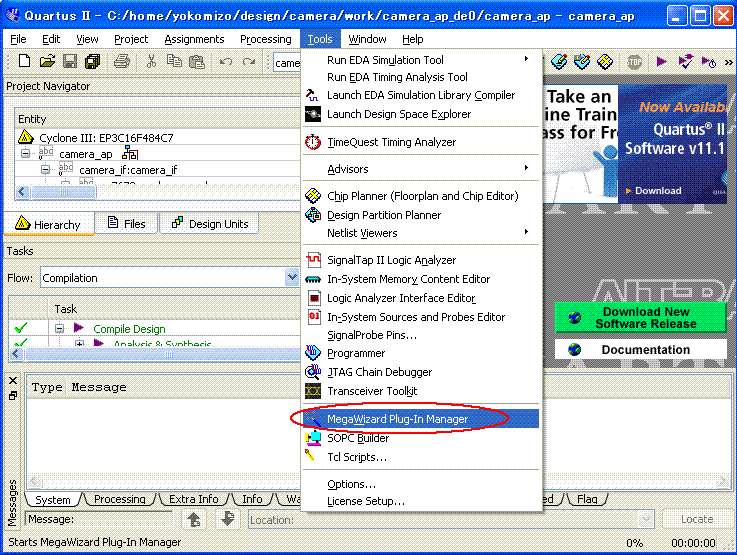
Task: Click the Cyclone III warning triangle icon
Action: (x=25, y=137)
